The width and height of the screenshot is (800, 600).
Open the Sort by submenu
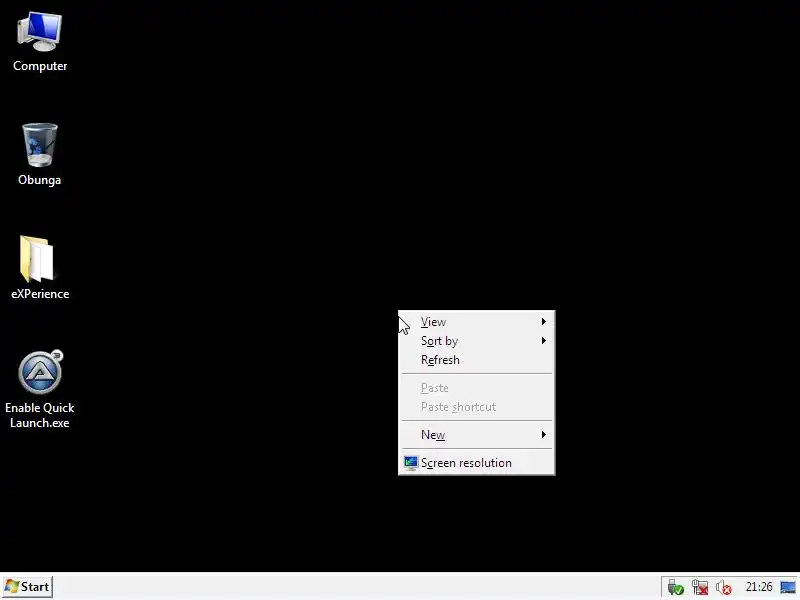[477, 341]
